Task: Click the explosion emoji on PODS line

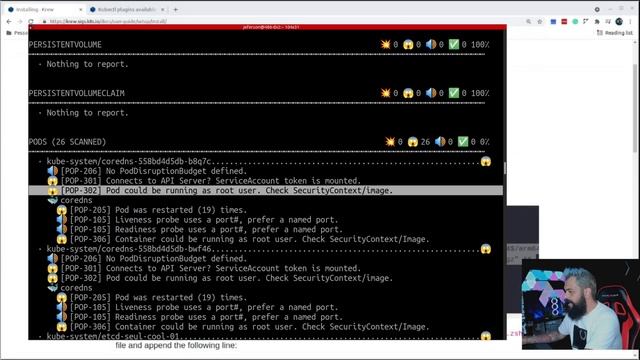Action: tap(390, 142)
